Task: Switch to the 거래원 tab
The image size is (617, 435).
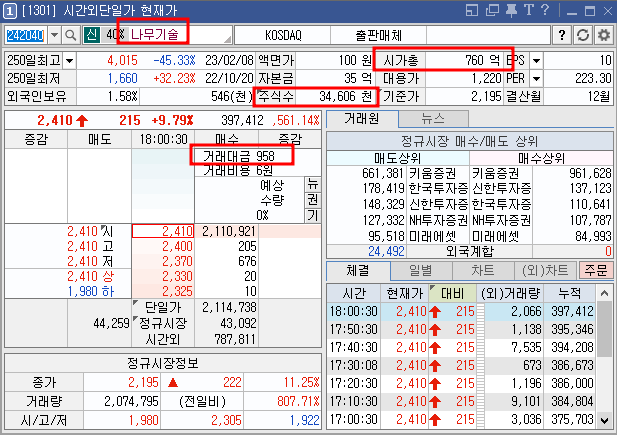Action: click(x=362, y=118)
